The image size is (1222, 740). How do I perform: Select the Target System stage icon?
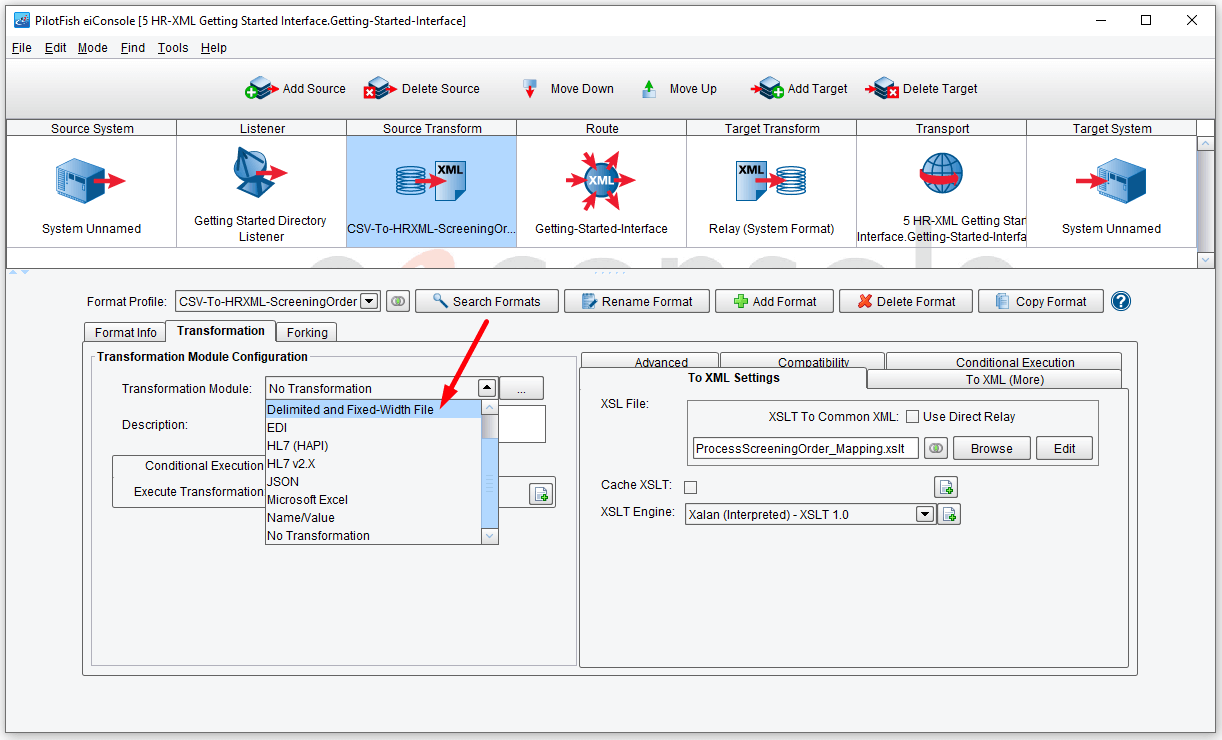click(x=1111, y=181)
